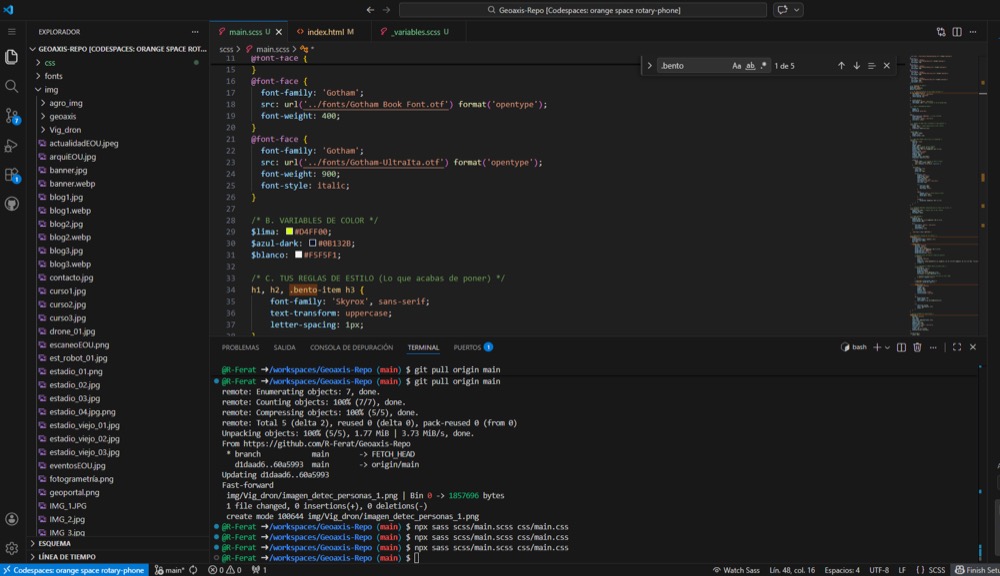Open new terminal profile dropdown arrow

pyautogui.click(x=887, y=347)
